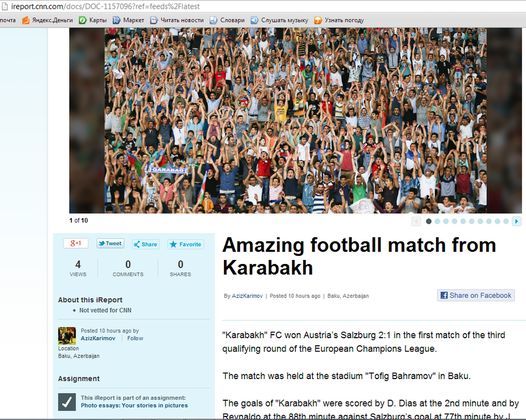
Task: Follow AzizKarimov link
Action: tap(135, 338)
